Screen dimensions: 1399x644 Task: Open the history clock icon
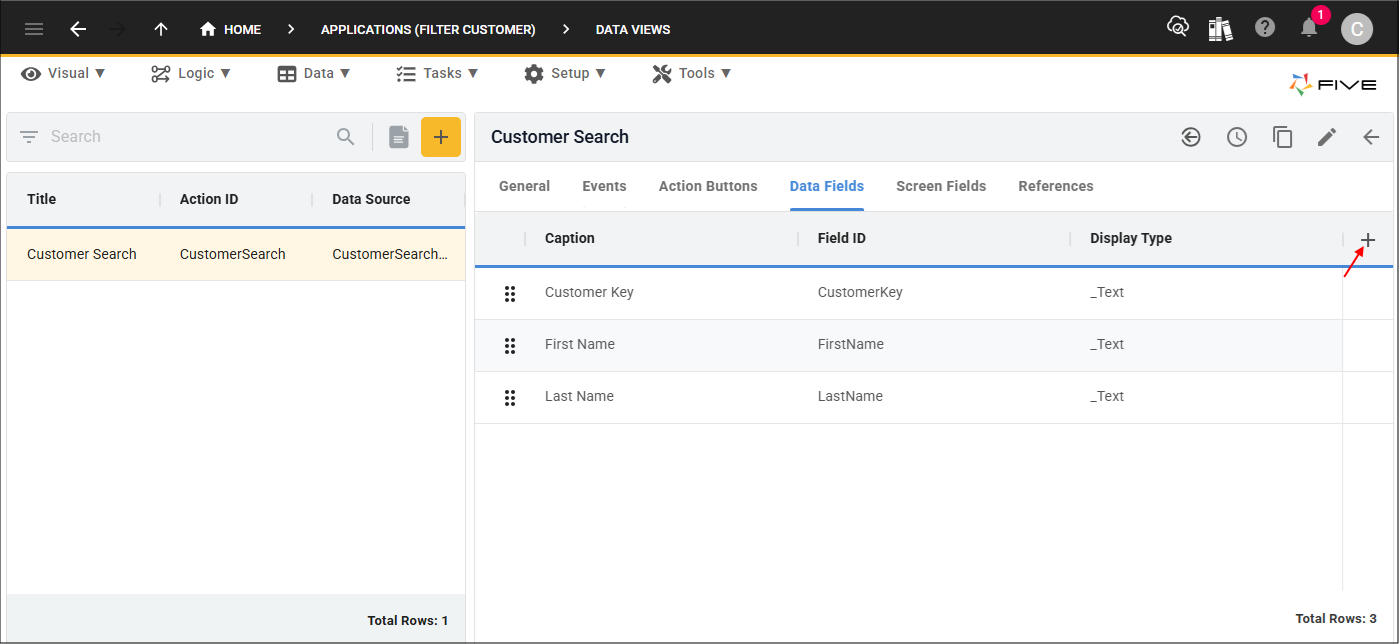click(1237, 137)
